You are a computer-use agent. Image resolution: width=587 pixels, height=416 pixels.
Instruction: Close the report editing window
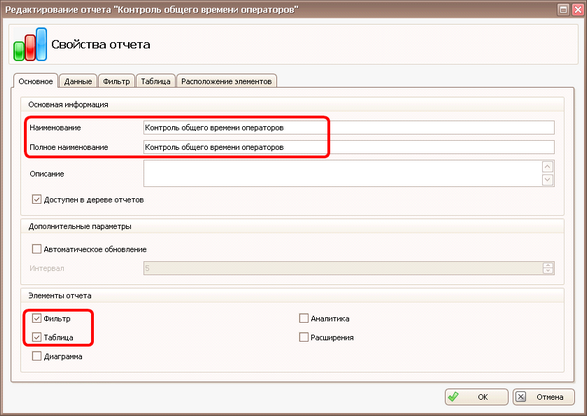[578, 9]
